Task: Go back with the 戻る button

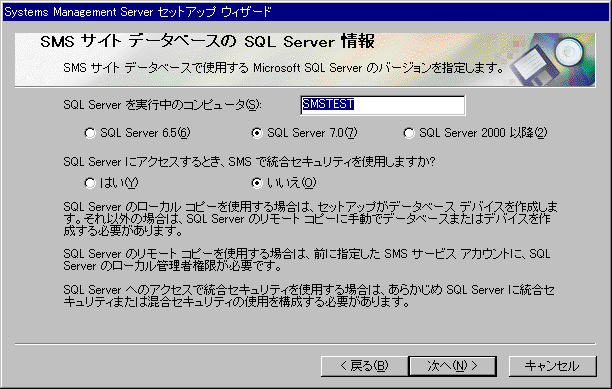Action: (364, 366)
